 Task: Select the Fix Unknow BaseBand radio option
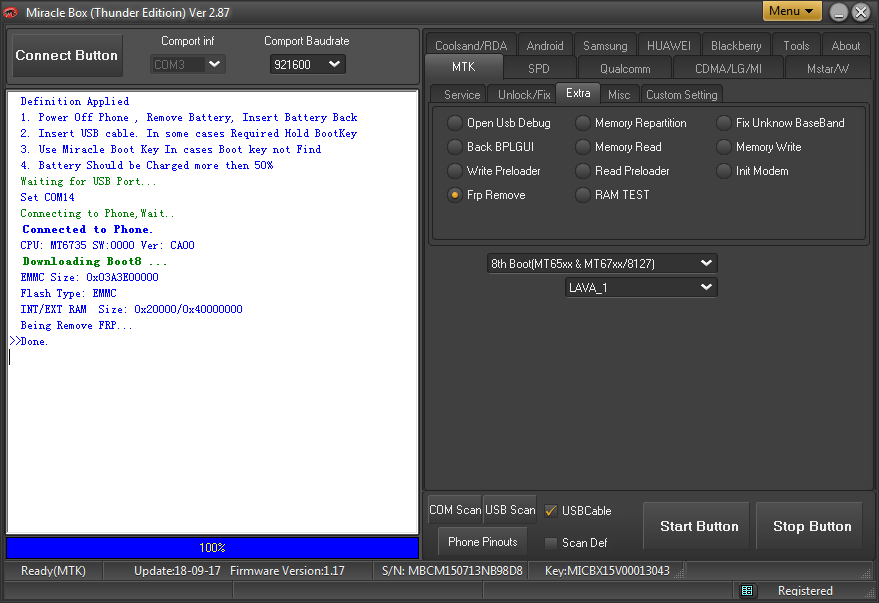tap(724, 123)
